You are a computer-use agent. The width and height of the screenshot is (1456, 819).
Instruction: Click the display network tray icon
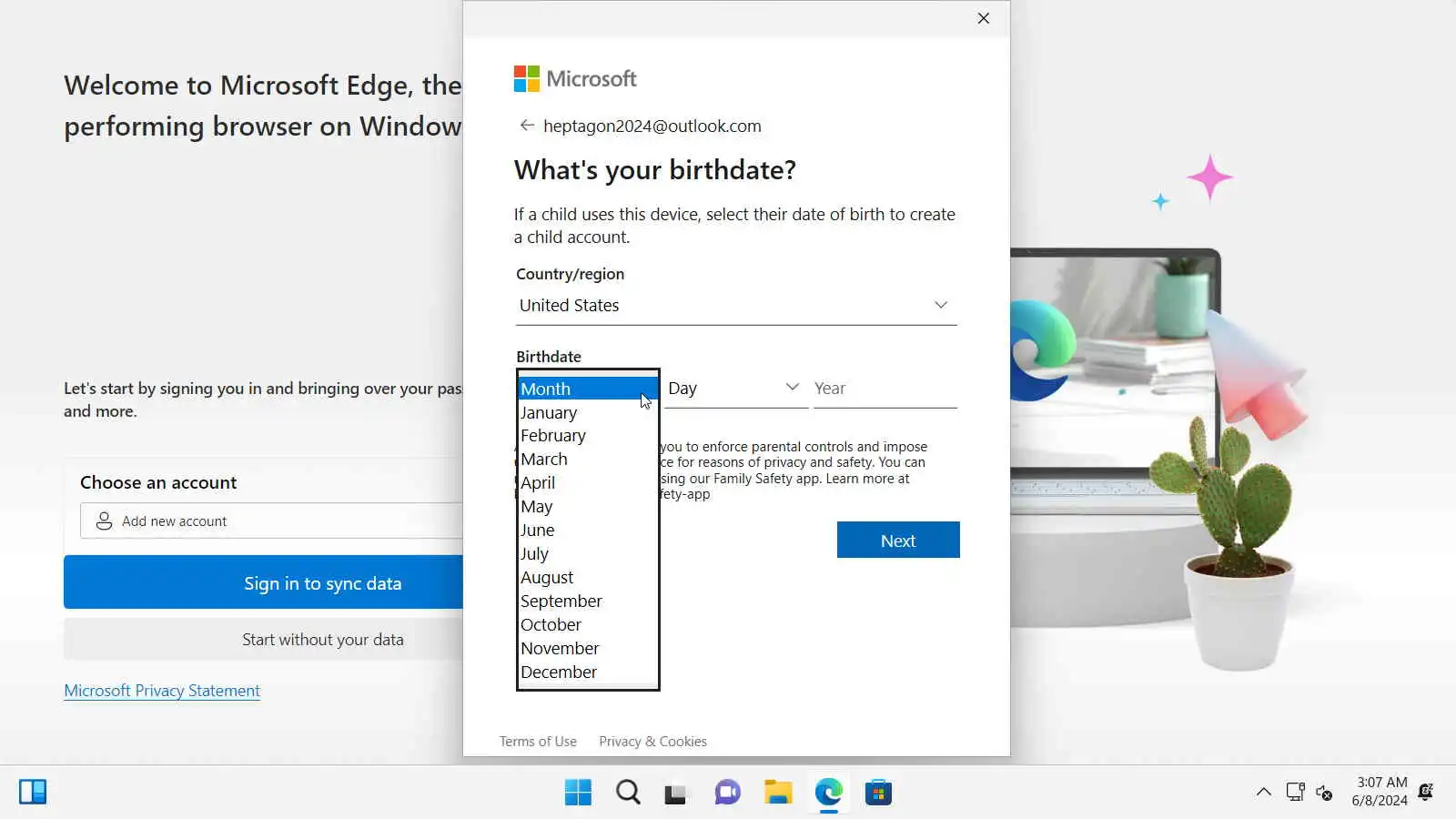pos(1295,792)
